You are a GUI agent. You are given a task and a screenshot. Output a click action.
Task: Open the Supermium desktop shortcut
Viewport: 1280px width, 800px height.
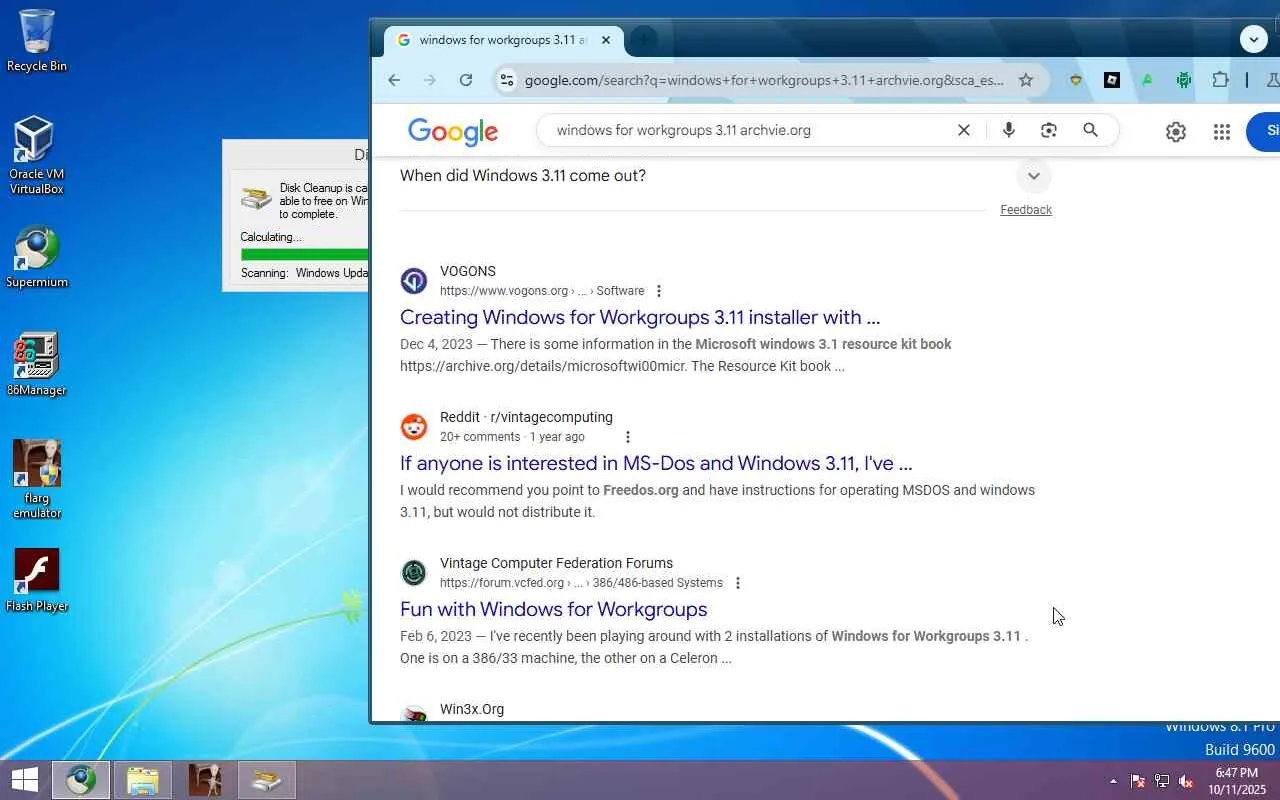[x=36, y=257]
